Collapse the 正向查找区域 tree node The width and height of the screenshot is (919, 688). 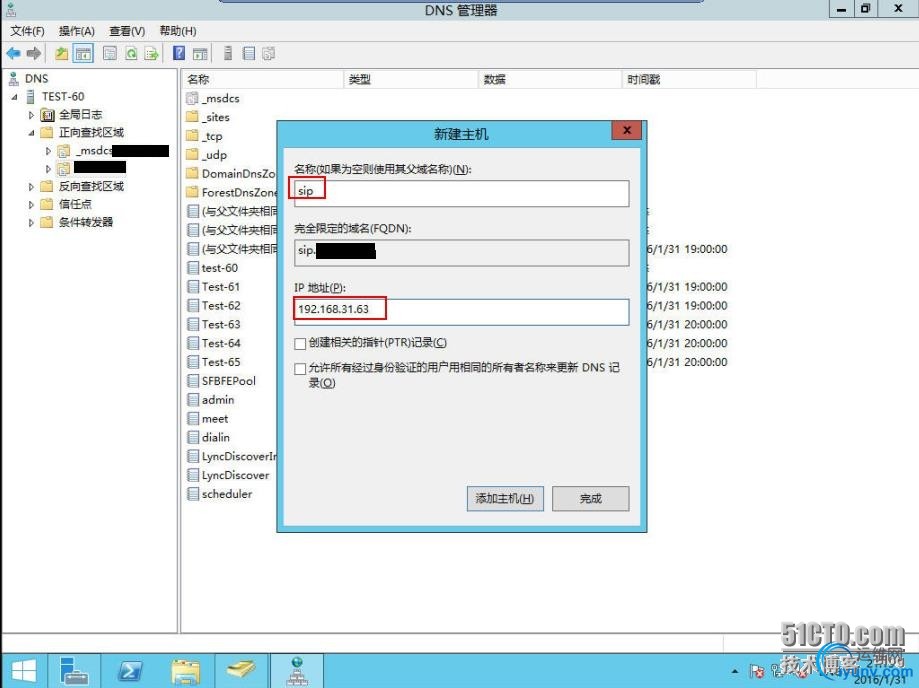(31, 133)
